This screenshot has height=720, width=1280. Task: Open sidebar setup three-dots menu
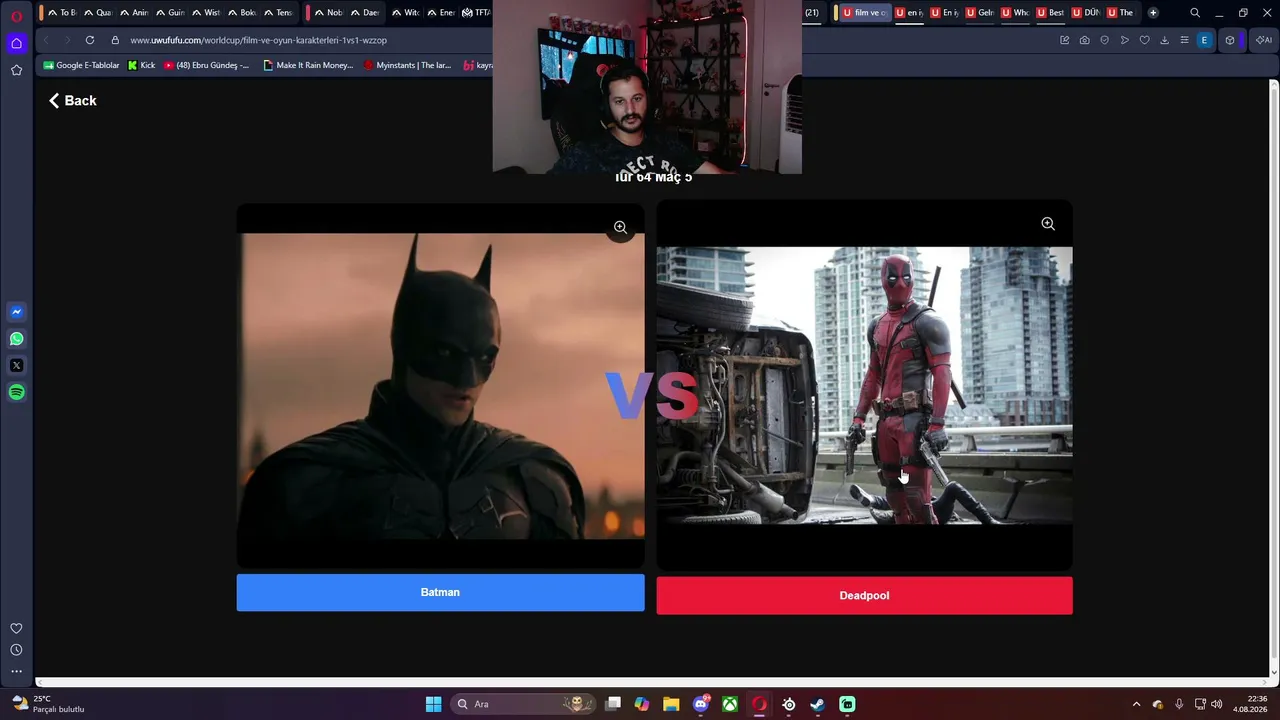[16, 672]
